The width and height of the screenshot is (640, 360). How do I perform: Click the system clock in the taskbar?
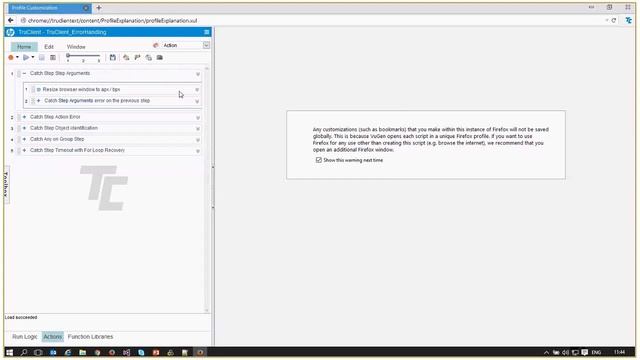(619, 352)
